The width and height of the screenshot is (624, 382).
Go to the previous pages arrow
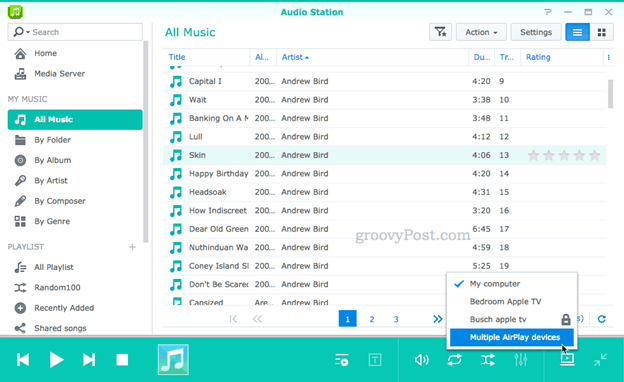point(257,319)
